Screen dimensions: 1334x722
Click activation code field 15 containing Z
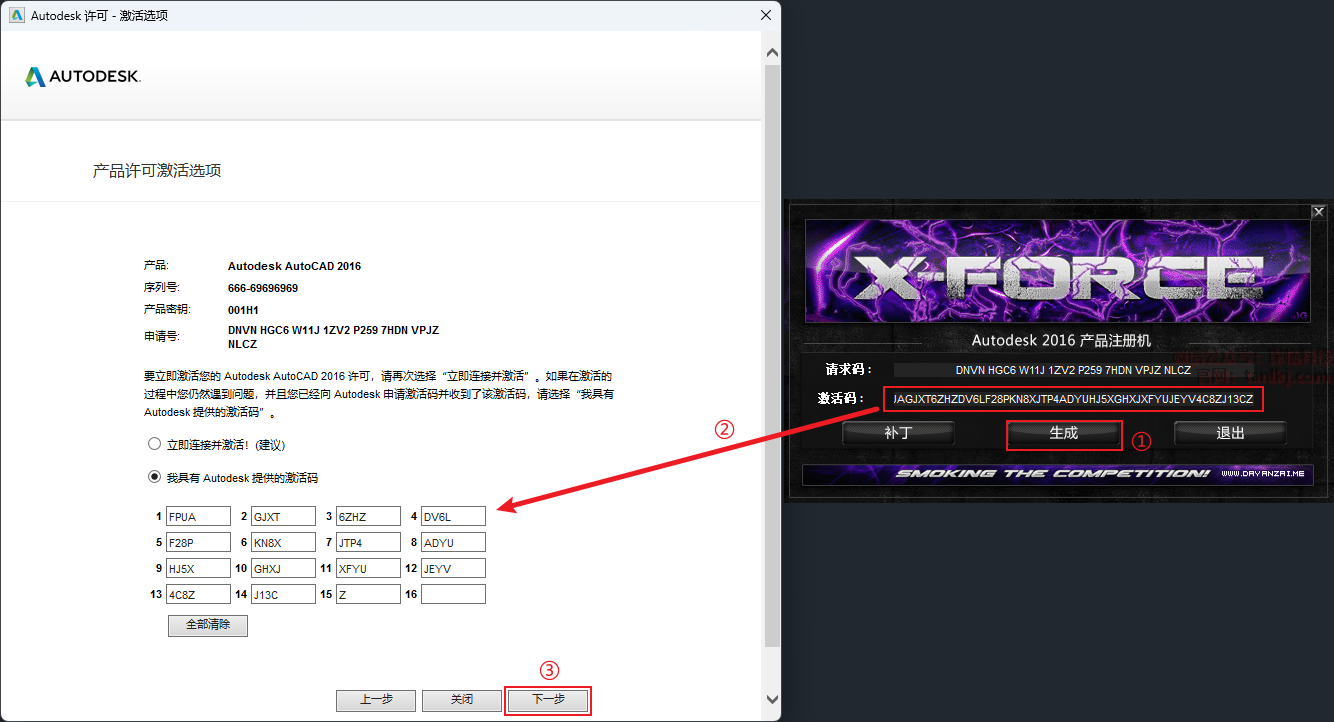tap(368, 594)
